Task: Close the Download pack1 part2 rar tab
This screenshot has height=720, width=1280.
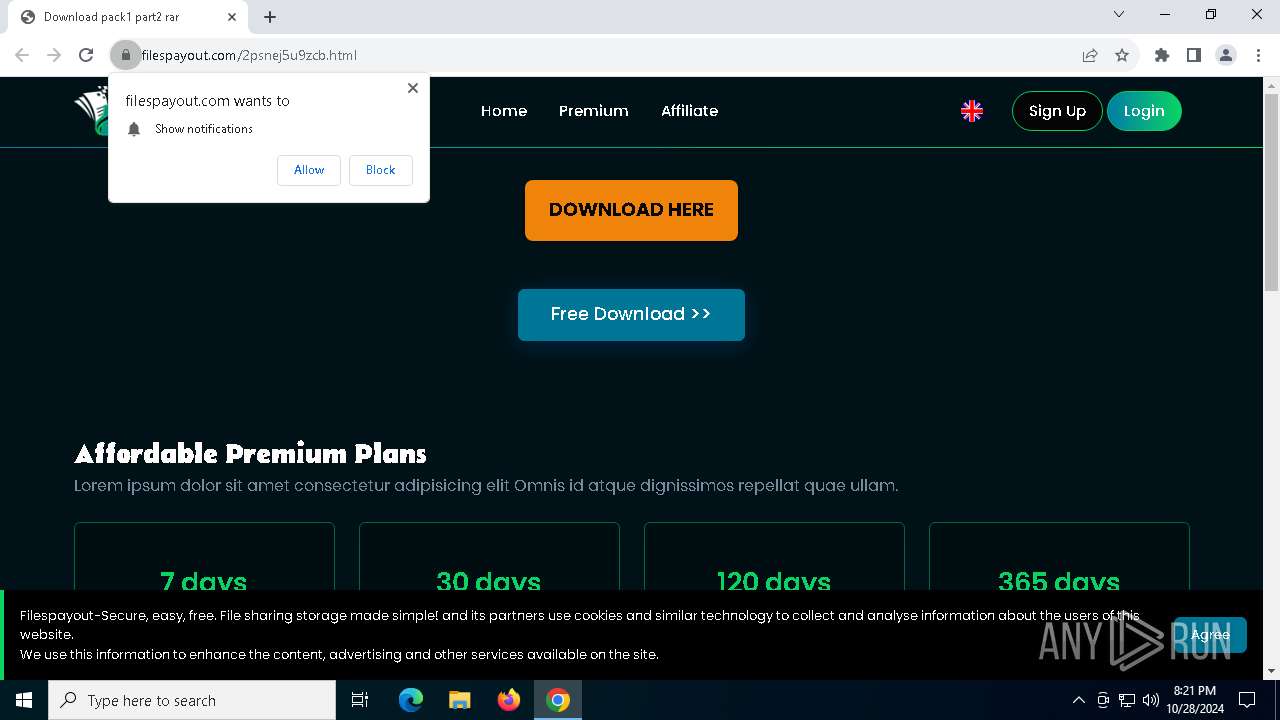Action: point(232,17)
